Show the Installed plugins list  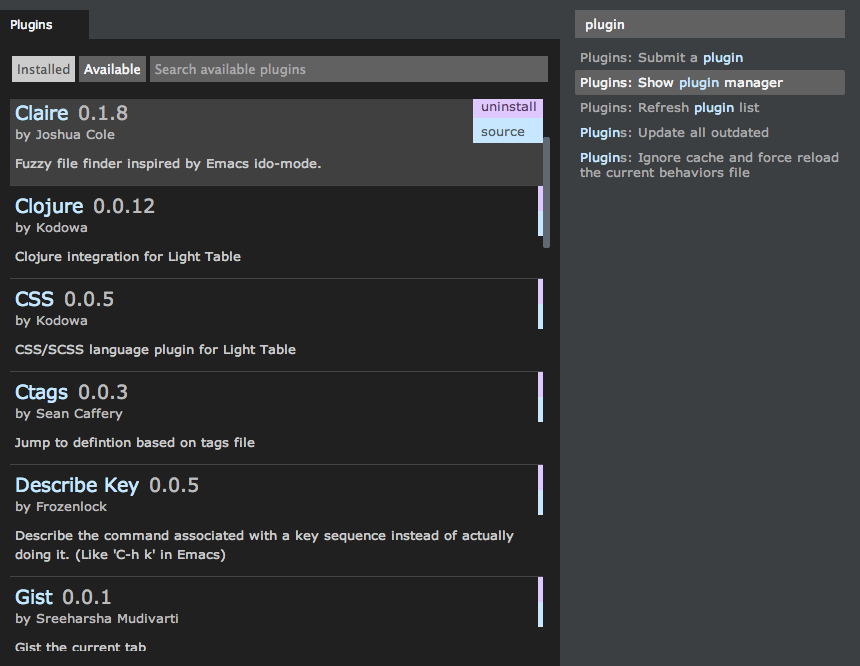43,69
